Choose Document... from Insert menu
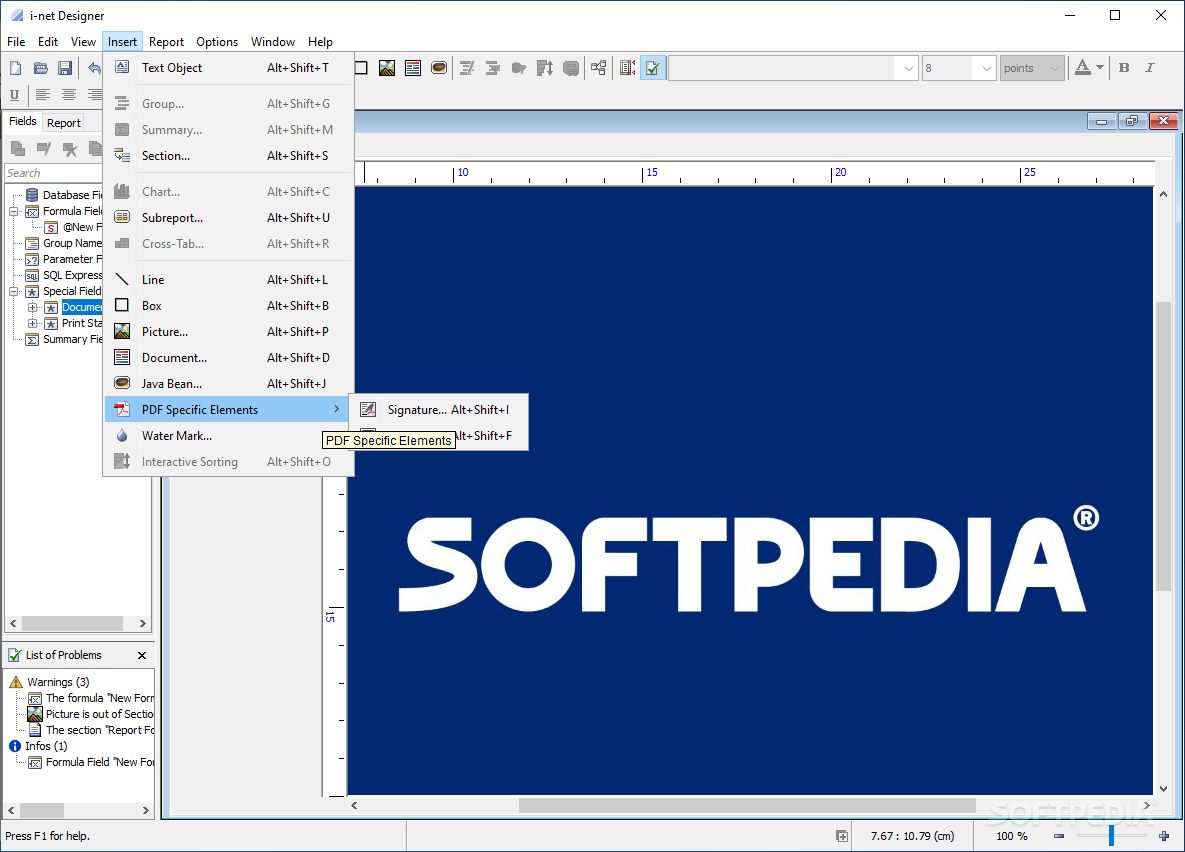1185x852 pixels. tap(229, 358)
